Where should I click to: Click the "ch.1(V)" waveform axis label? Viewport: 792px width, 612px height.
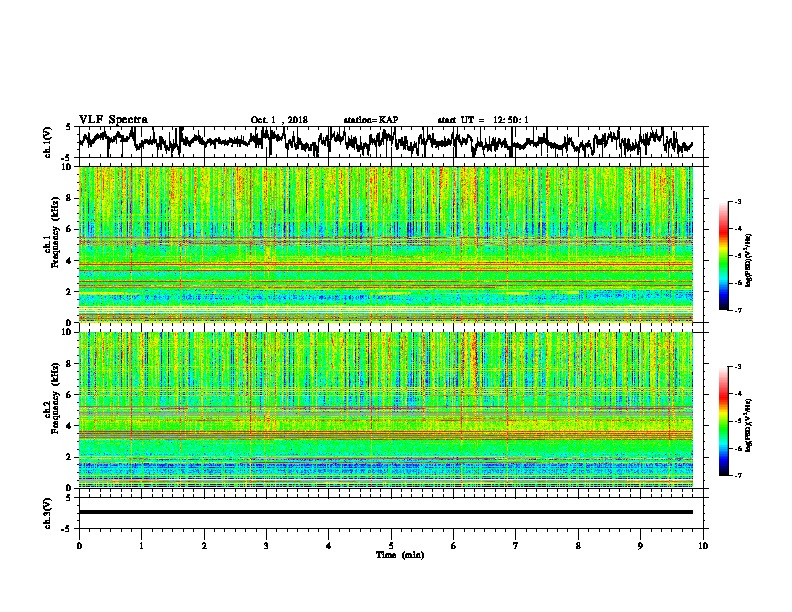(48, 142)
